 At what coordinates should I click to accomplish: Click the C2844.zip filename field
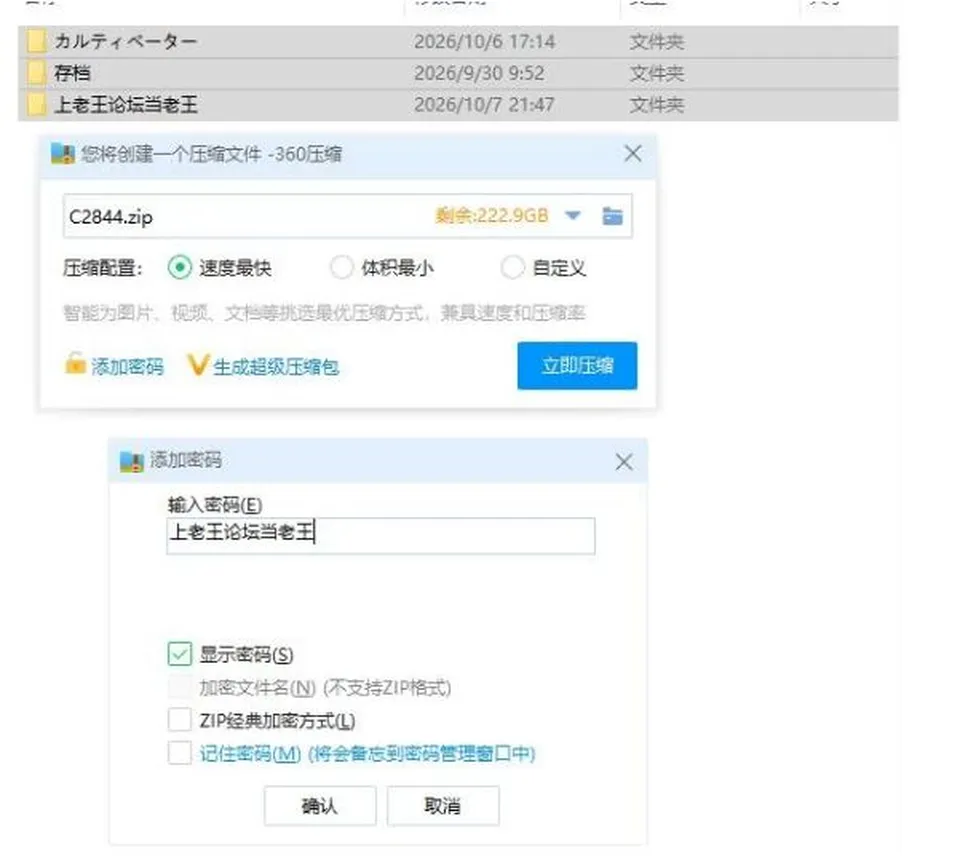347,216
